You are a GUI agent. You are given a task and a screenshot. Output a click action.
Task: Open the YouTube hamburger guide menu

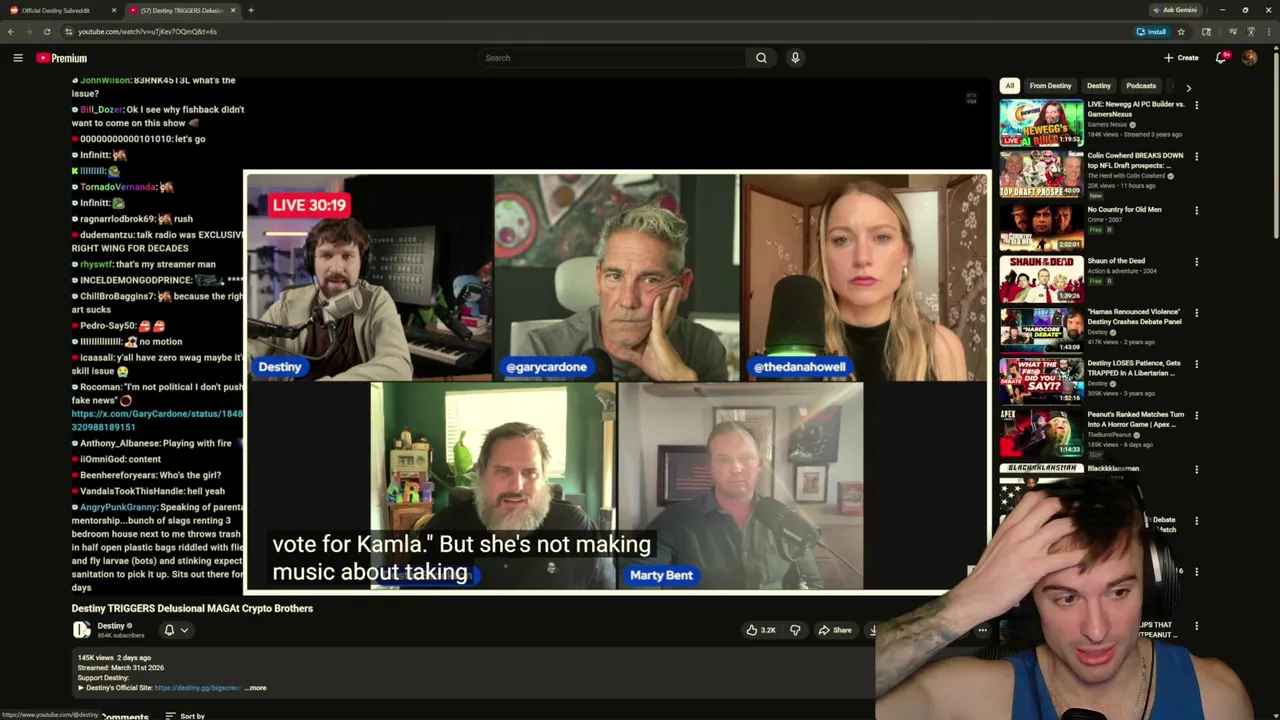point(18,58)
